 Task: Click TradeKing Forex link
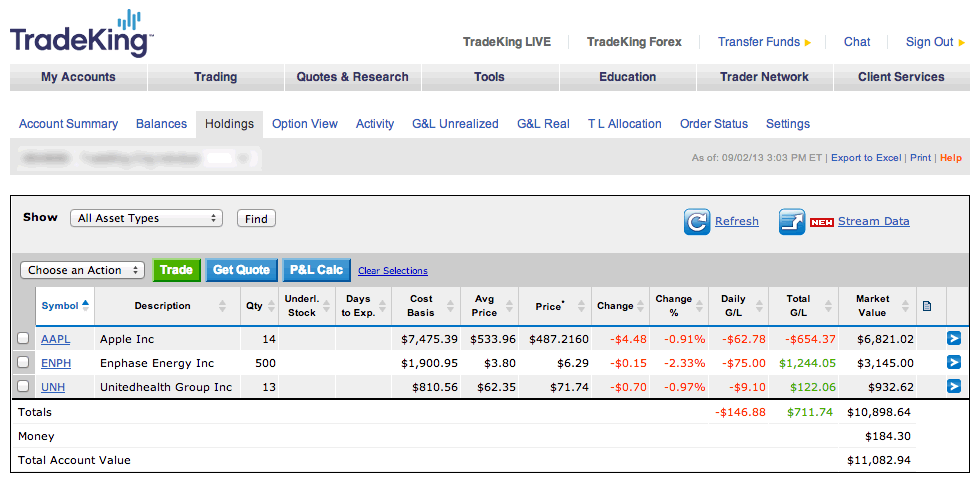[634, 42]
